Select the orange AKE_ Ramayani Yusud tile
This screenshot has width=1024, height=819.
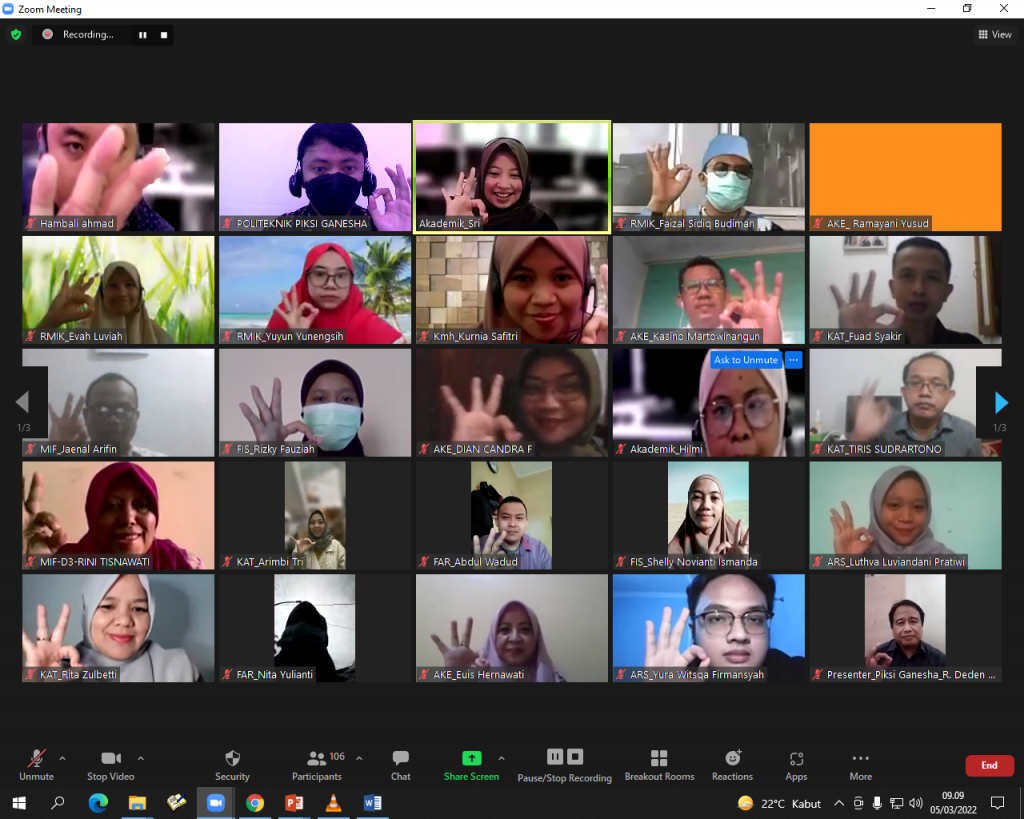(x=905, y=177)
